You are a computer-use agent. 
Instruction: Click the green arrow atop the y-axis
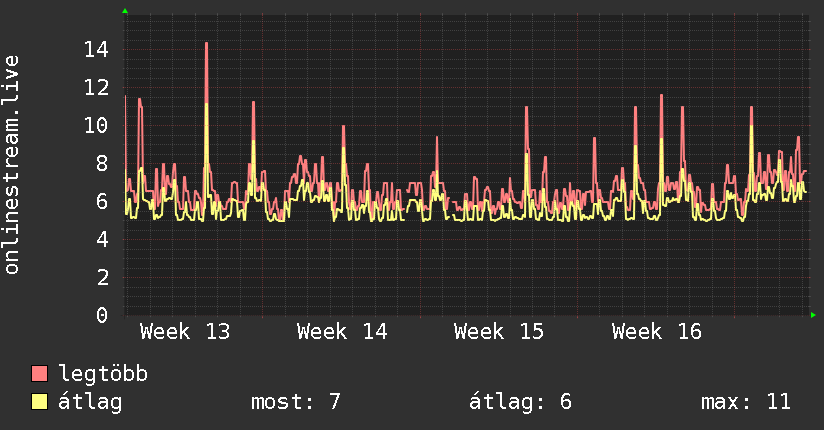coord(125,11)
